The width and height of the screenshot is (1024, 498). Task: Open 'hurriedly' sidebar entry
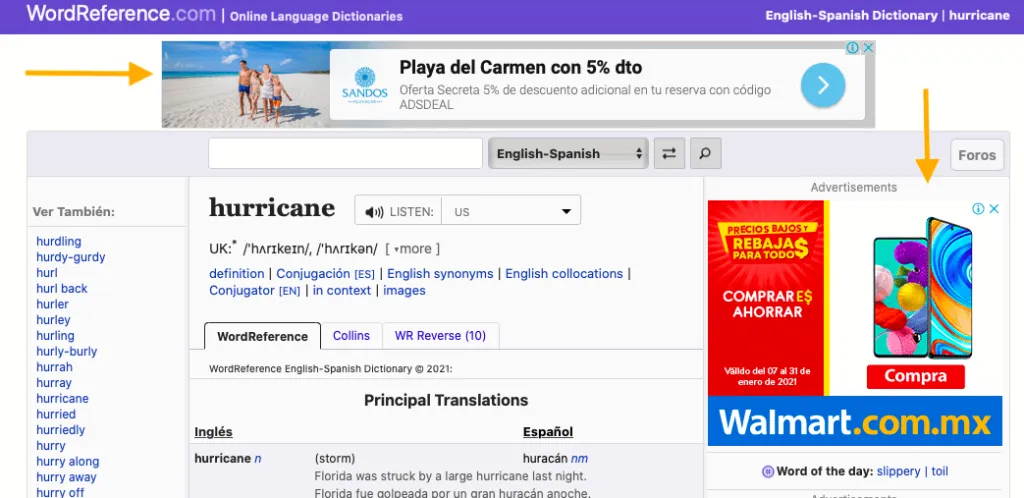click(x=61, y=429)
